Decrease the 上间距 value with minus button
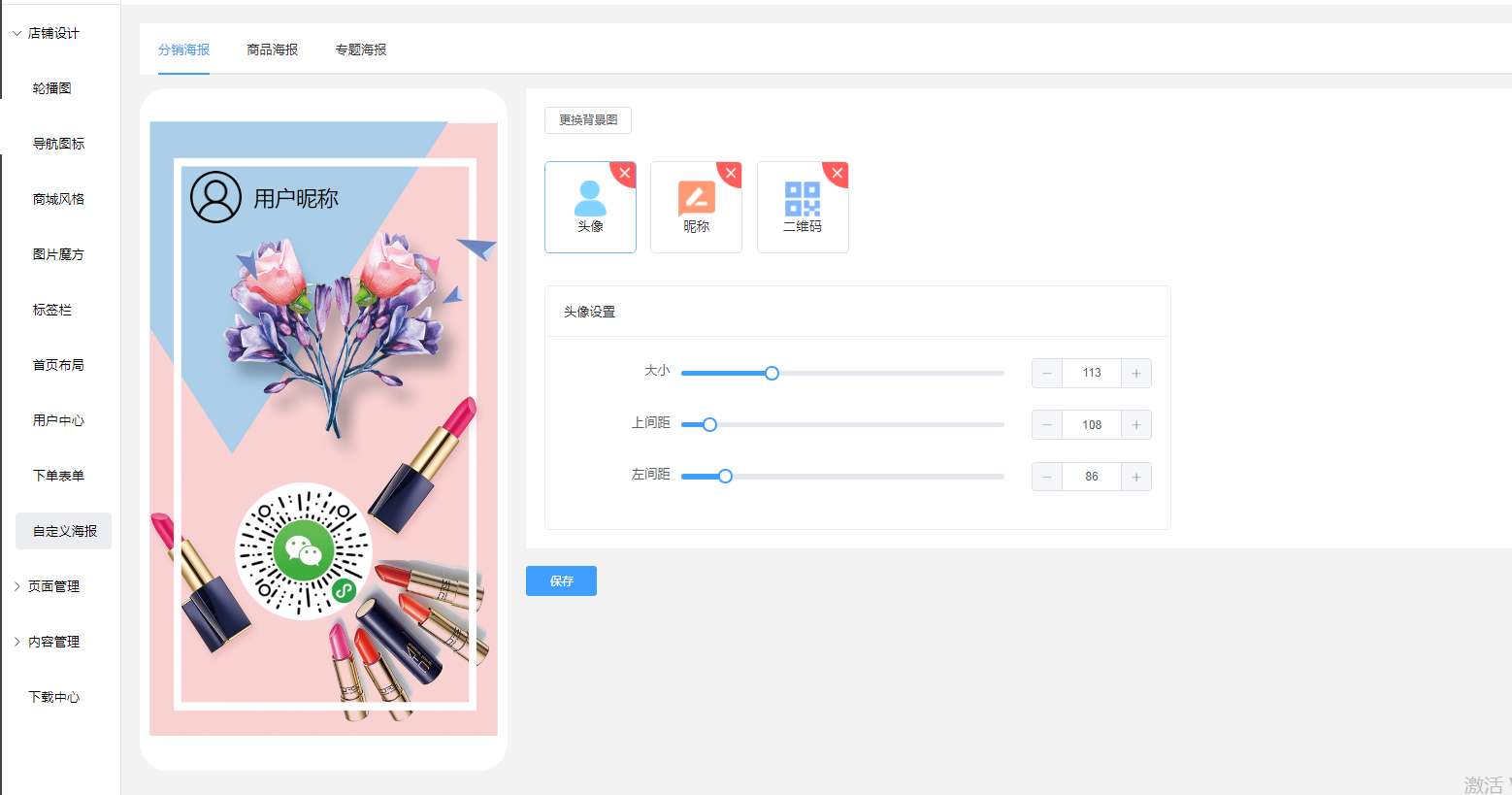 click(1047, 424)
